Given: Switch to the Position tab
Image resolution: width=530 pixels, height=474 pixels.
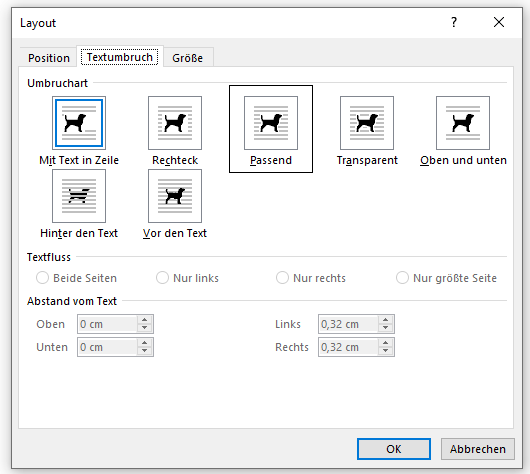Looking at the screenshot, I should pos(49,58).
